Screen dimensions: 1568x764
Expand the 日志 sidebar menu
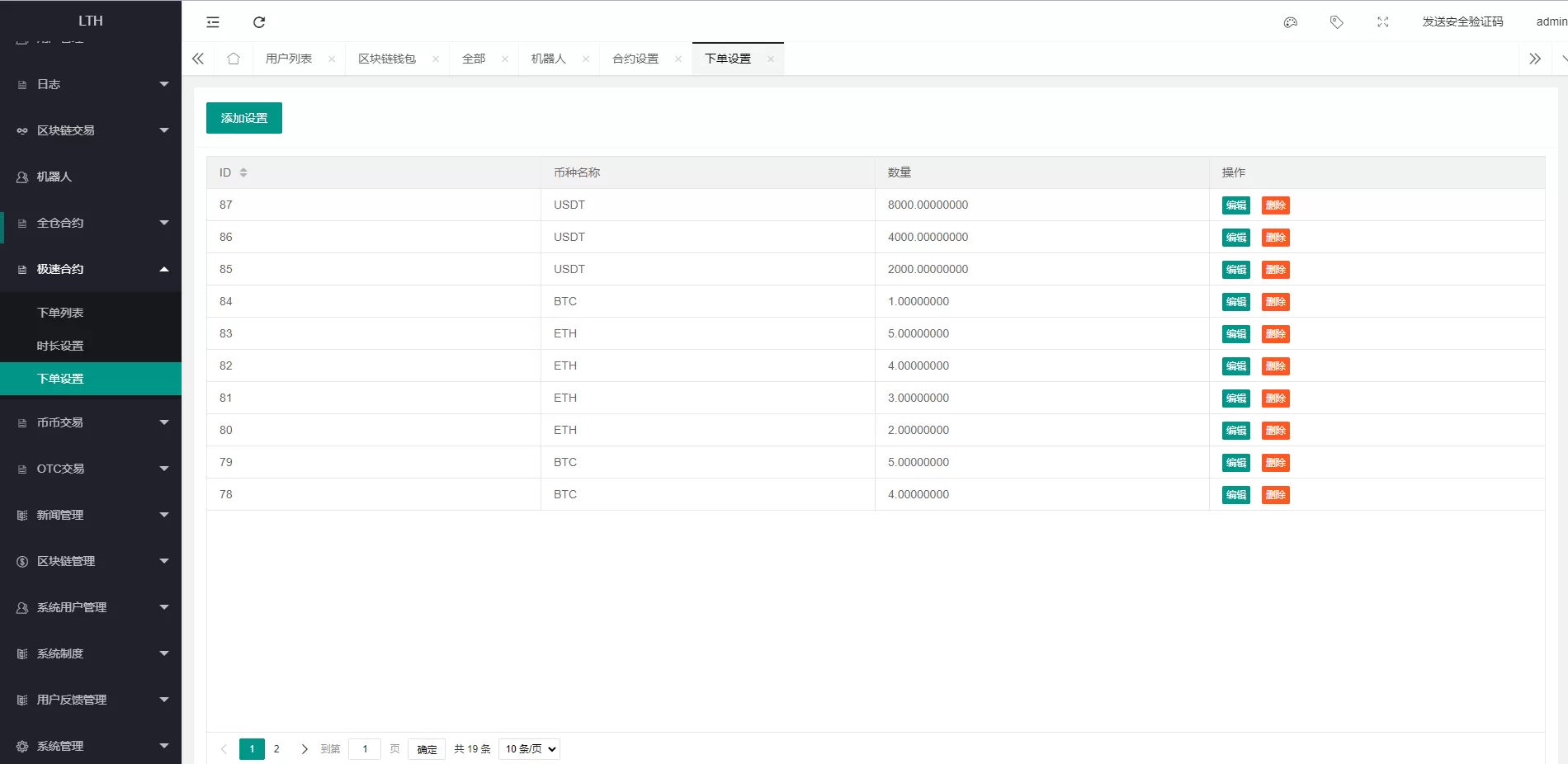91,84
